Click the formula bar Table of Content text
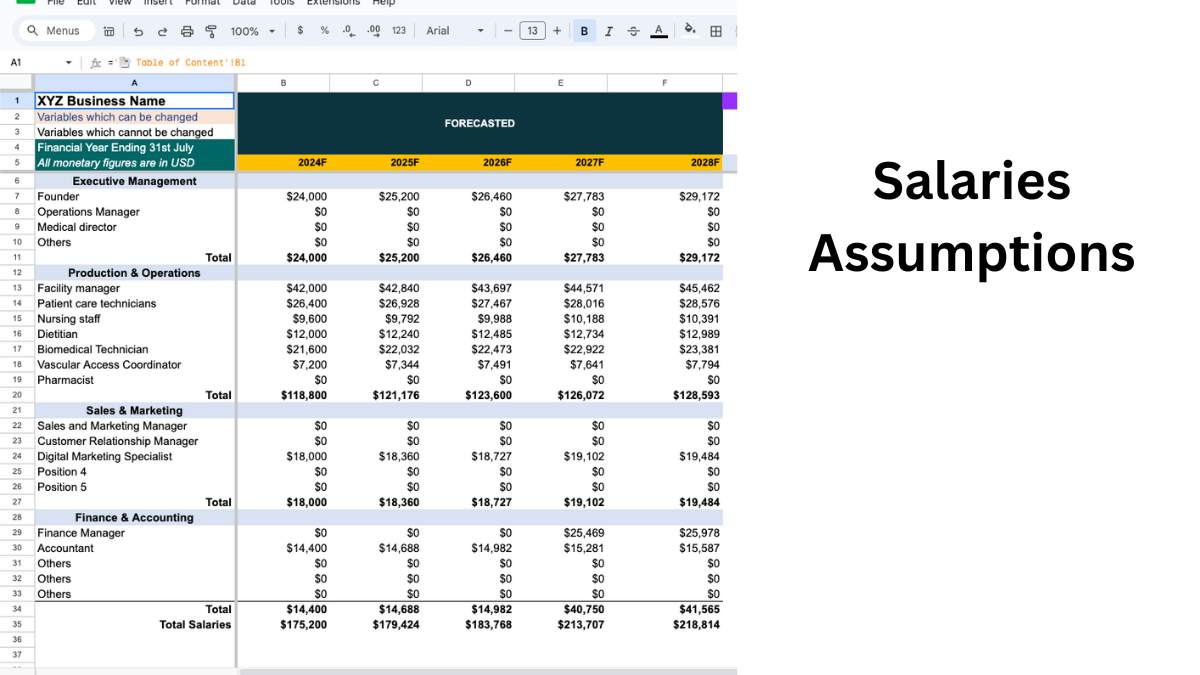Image resolution: width=1200 pixels, height=675 pixels. click(190, 62)
